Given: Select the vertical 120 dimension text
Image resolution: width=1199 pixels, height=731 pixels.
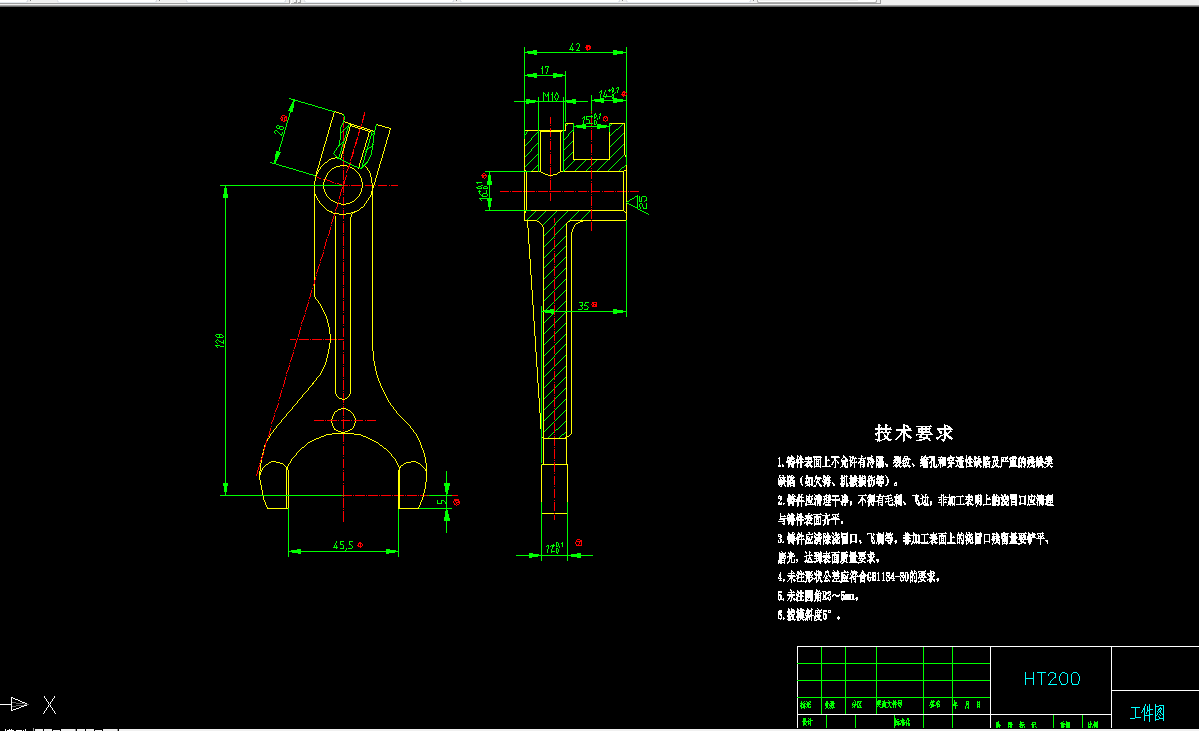Looking at the screenshot, I should pyautogui.click(x=220, y=340).
